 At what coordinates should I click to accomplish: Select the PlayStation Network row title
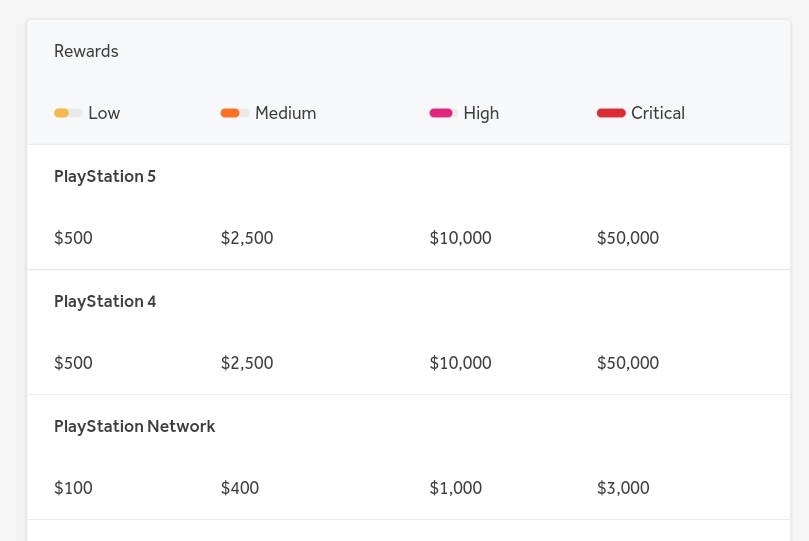[135, 427]
